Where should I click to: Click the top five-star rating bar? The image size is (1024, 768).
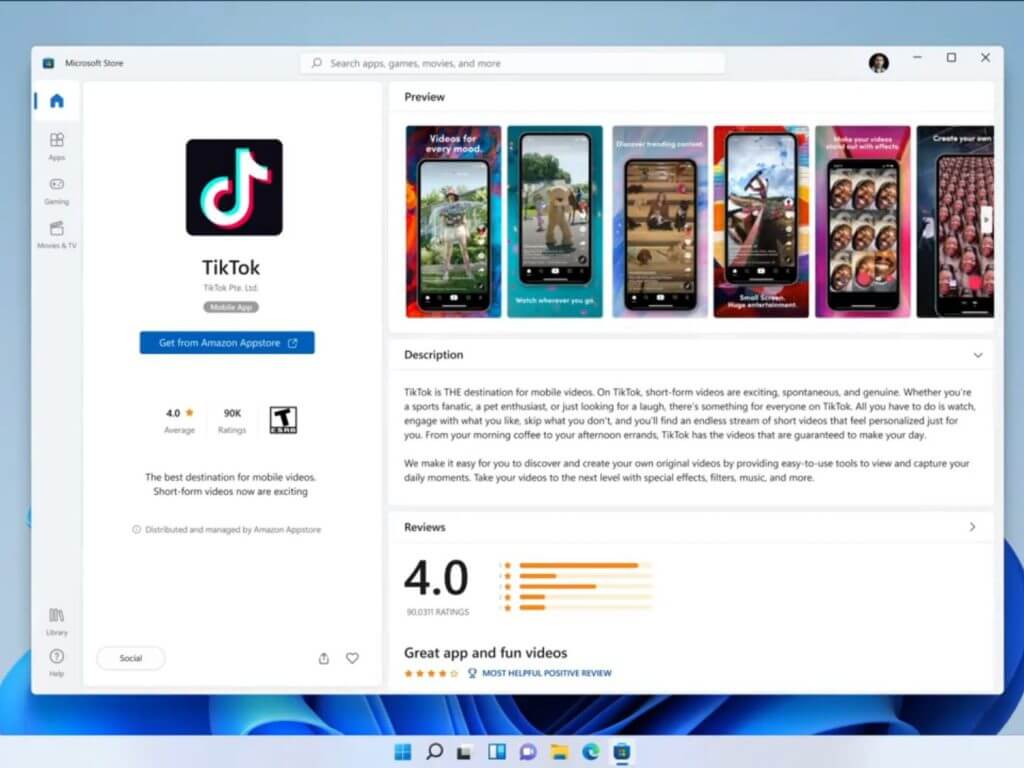point(586,566)
